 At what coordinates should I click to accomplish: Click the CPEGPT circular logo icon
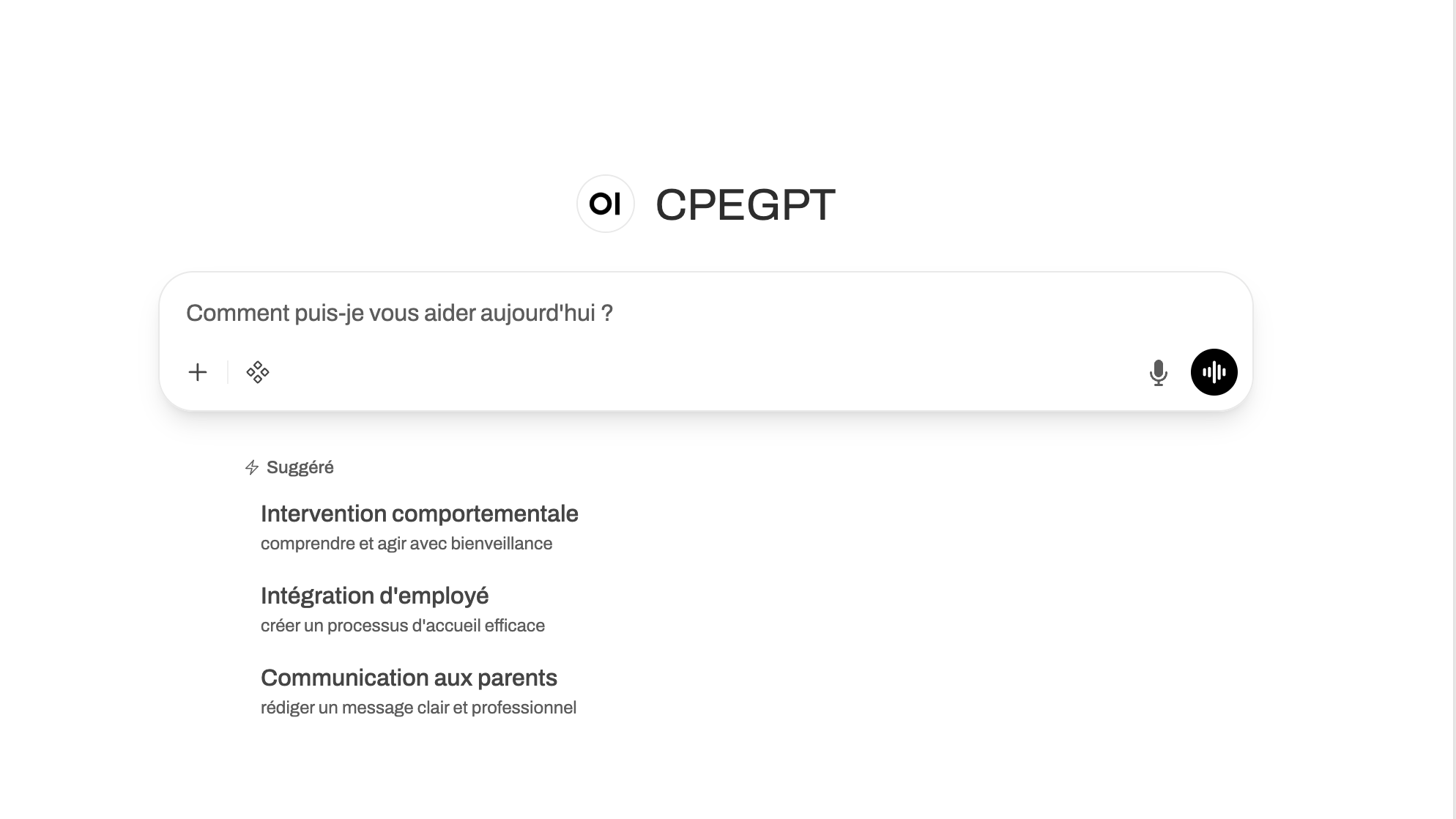point(605,204)
